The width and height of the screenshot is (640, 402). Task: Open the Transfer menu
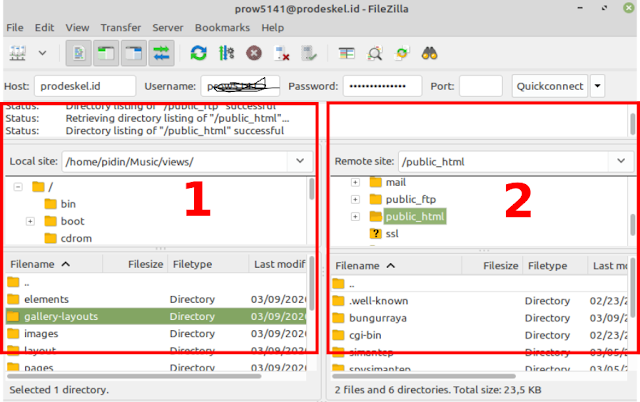[x=120, y=27]
